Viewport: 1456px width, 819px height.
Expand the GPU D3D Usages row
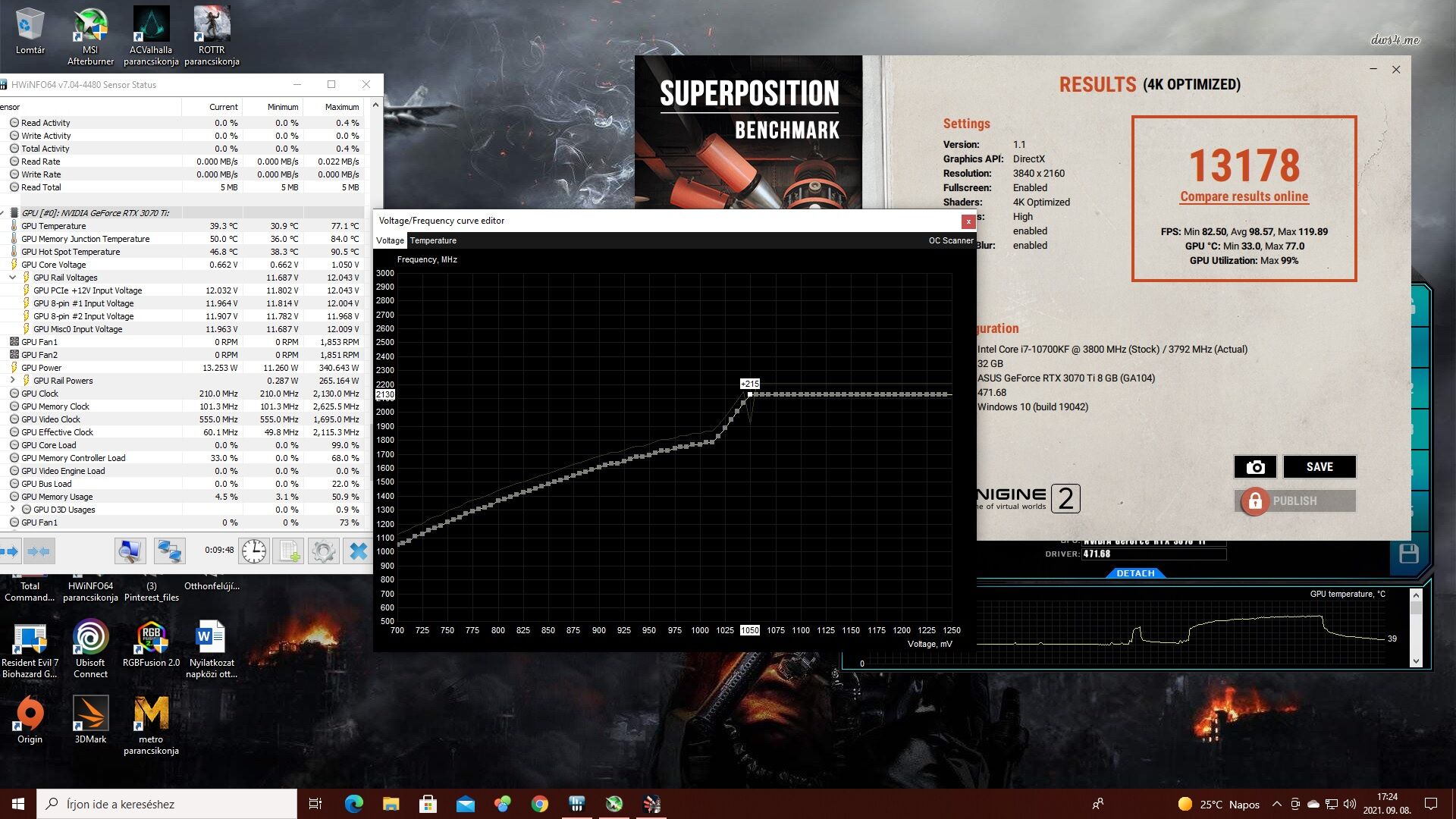[x=13, y=510]
